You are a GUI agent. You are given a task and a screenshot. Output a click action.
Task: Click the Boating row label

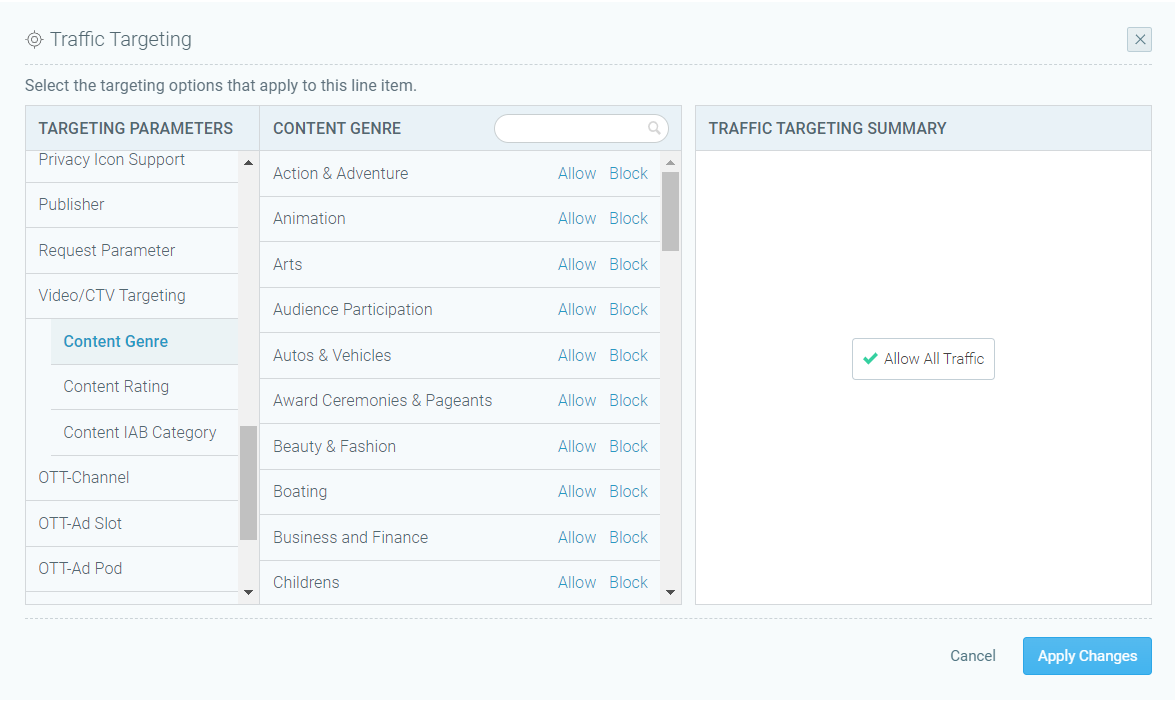click(300, 492)
